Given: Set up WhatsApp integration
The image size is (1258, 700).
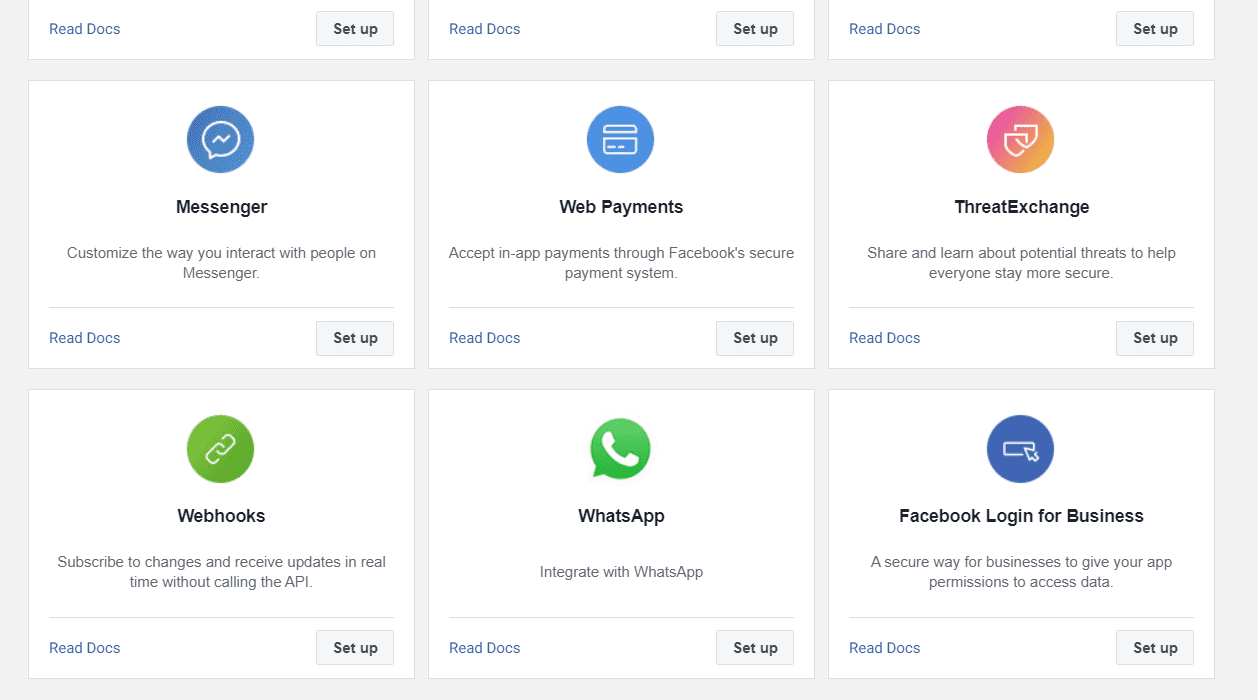Looking at the screenshot, I should (754, 647).
